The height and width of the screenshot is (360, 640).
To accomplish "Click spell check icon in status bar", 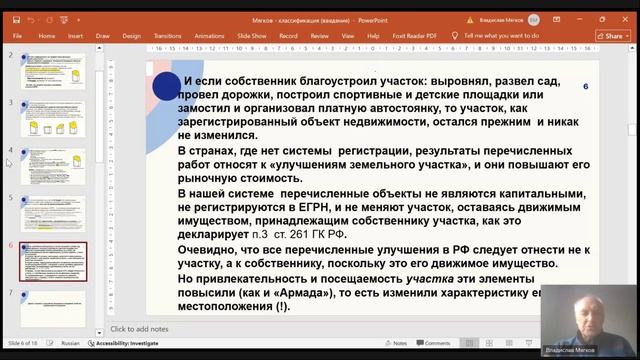I will pos(50,343).
